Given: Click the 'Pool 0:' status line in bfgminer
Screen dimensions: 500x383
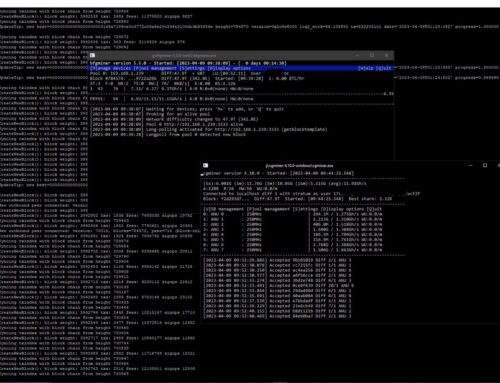Looking at the screenshot, I should tap(189, 73).
